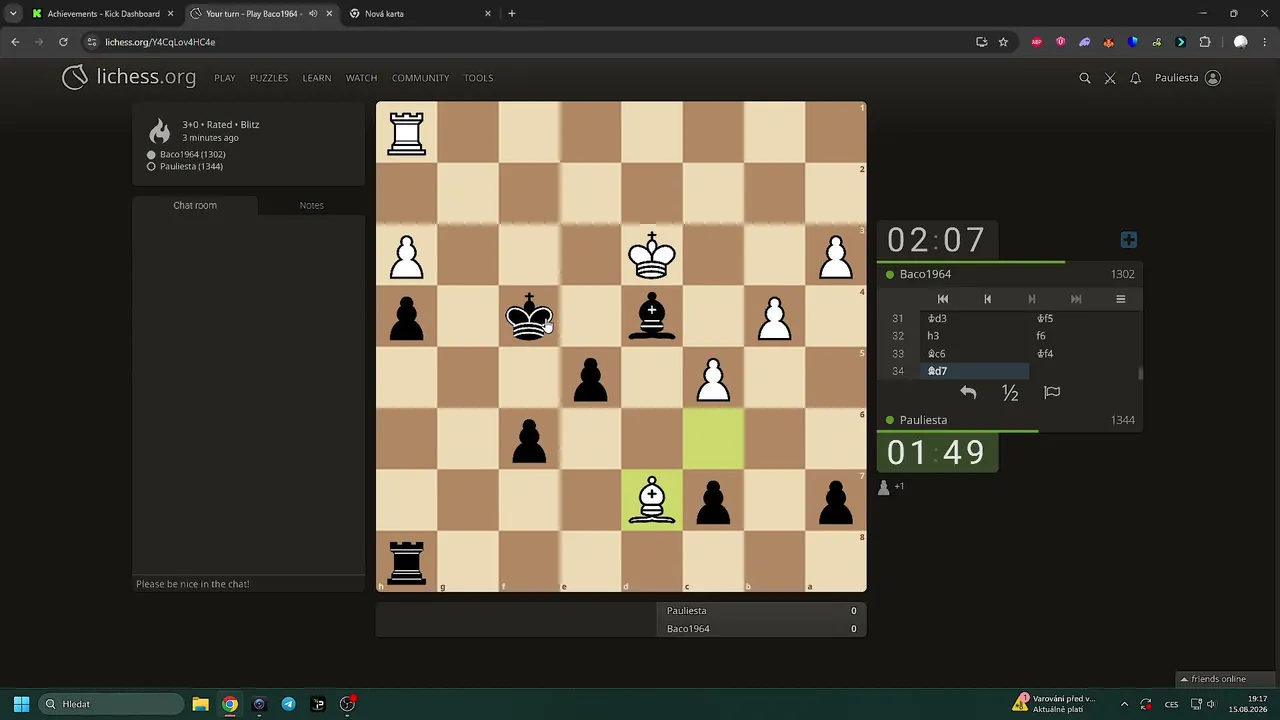Open the PLAY menu
The height and width of the screenshot is (720, 1280).
225,78
